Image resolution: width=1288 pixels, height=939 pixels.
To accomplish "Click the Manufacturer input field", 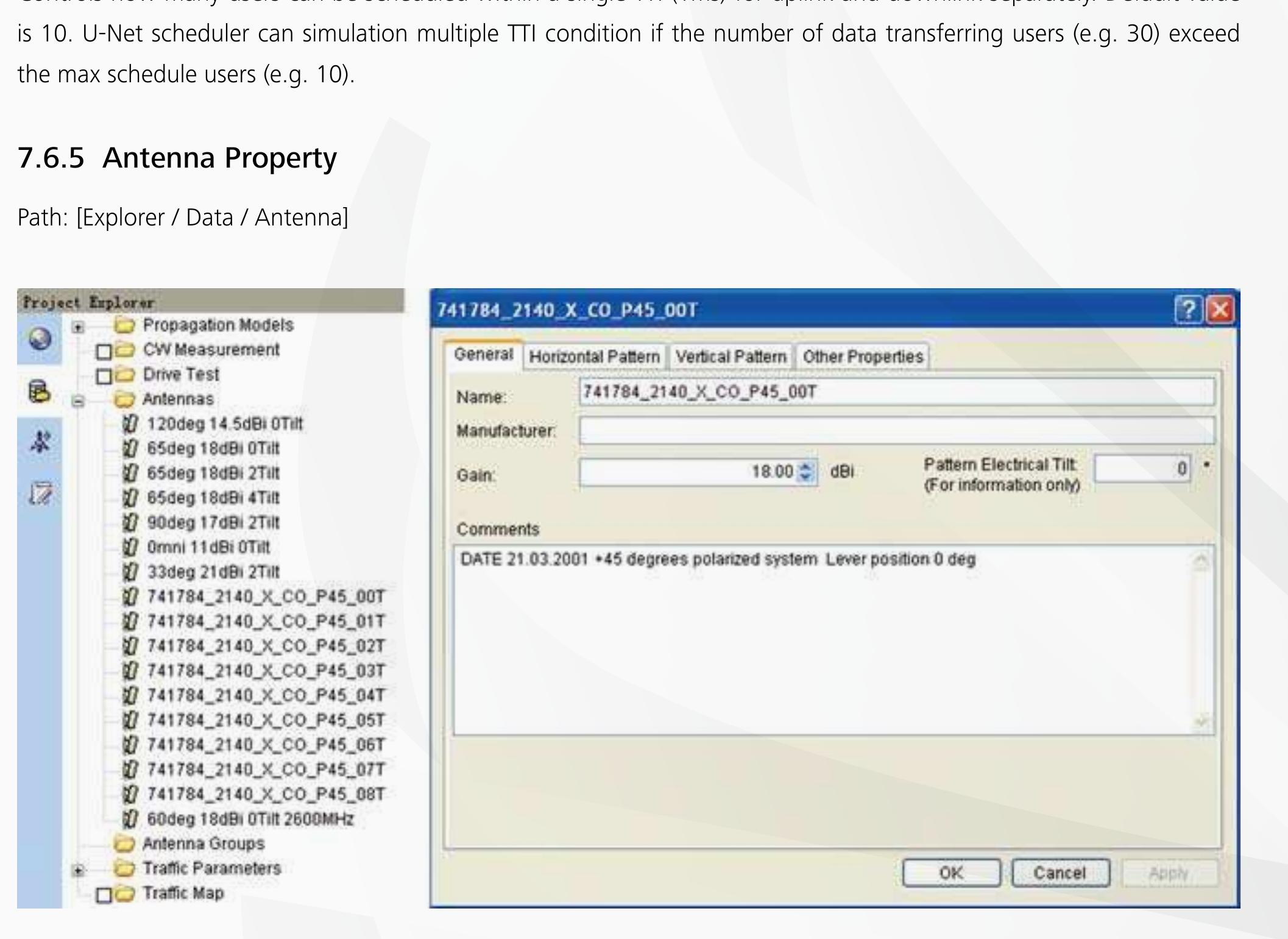I will tap(896, 431).
